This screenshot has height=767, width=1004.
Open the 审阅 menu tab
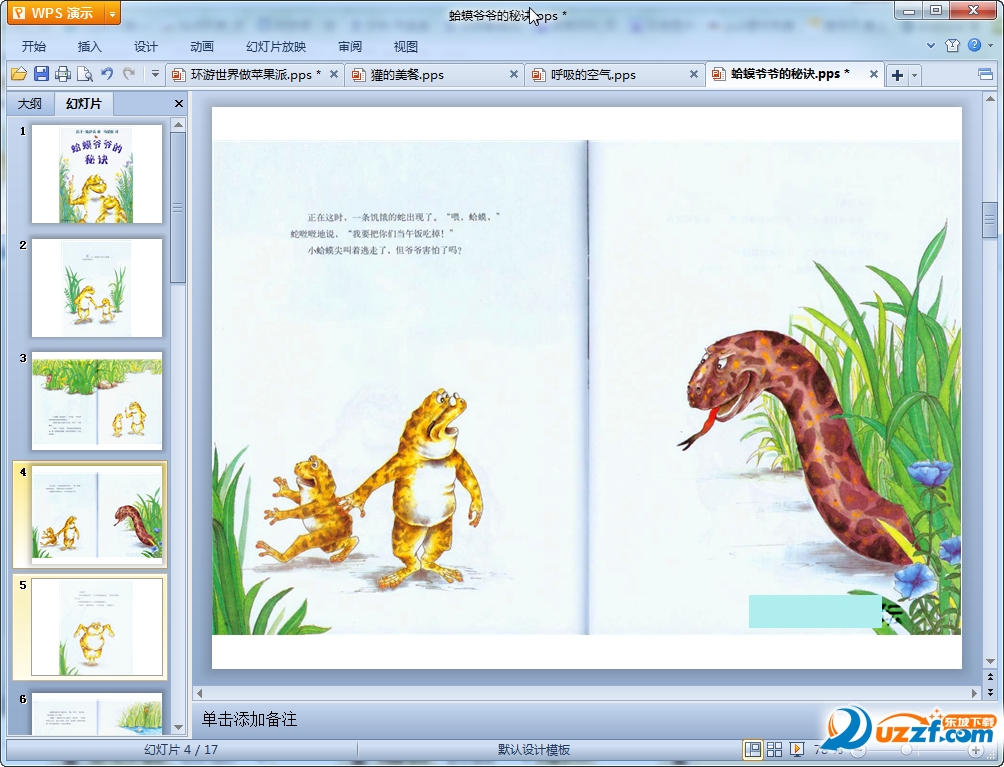coord(350,47)
